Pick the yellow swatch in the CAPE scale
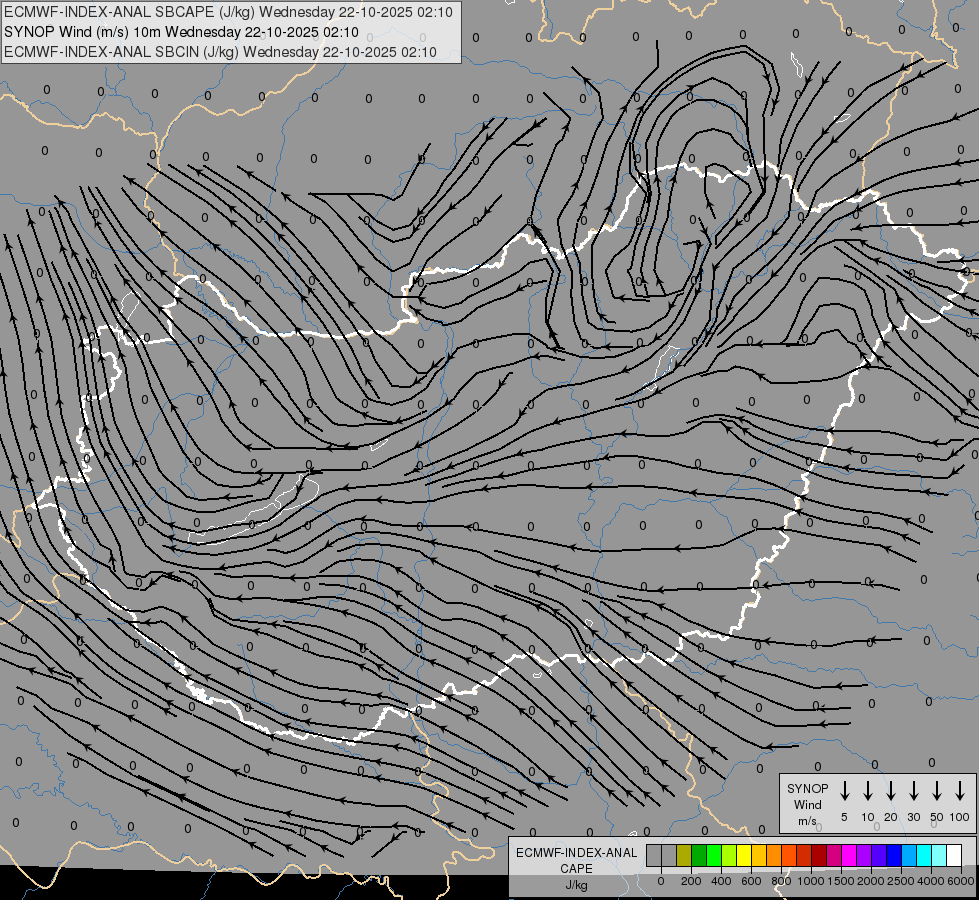The height and width of the screenshot is (900, 979). point(744,855)
